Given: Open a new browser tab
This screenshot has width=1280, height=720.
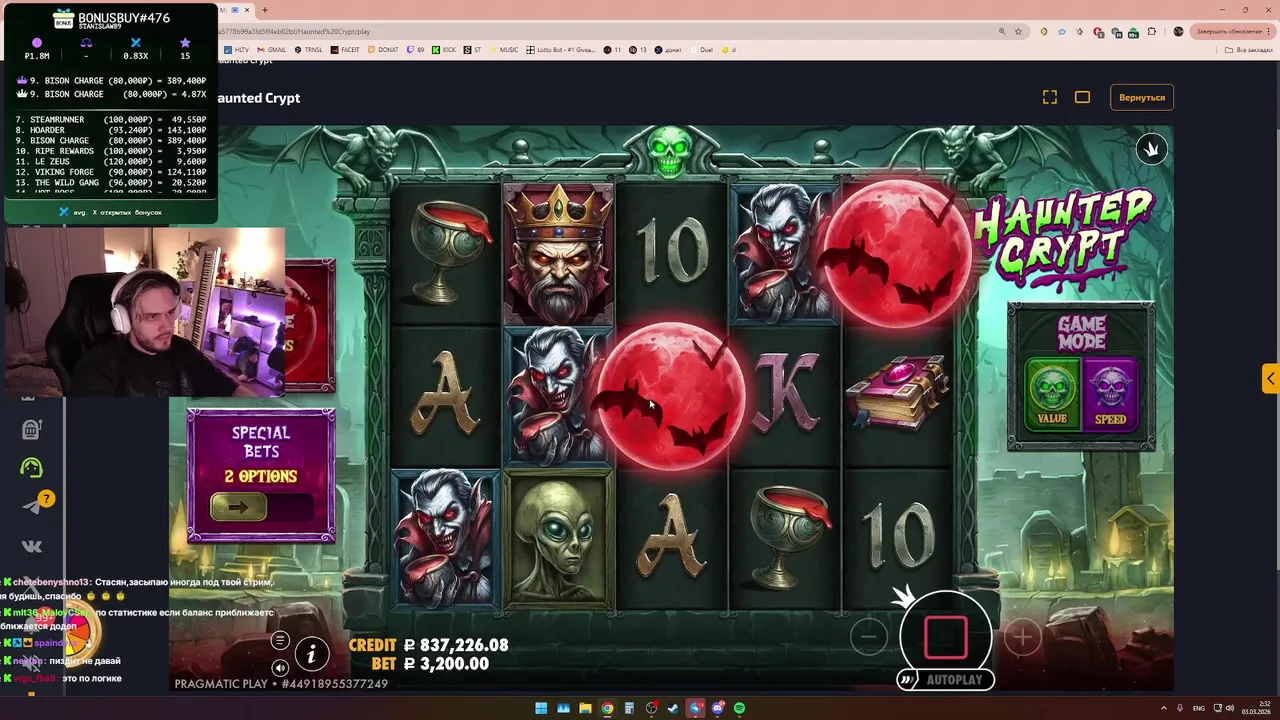Looking at the screenshot, I should pyautogui.click(x=265, y=10).
